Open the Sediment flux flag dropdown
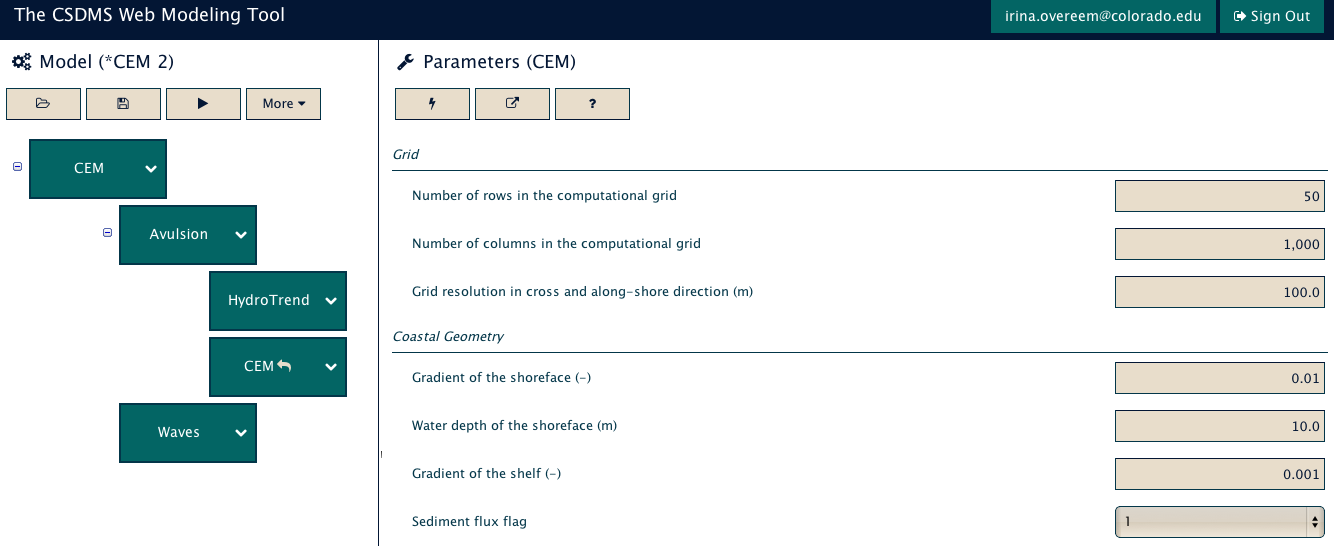Viewport: 1334px width, 546px height. [1219, 521]
